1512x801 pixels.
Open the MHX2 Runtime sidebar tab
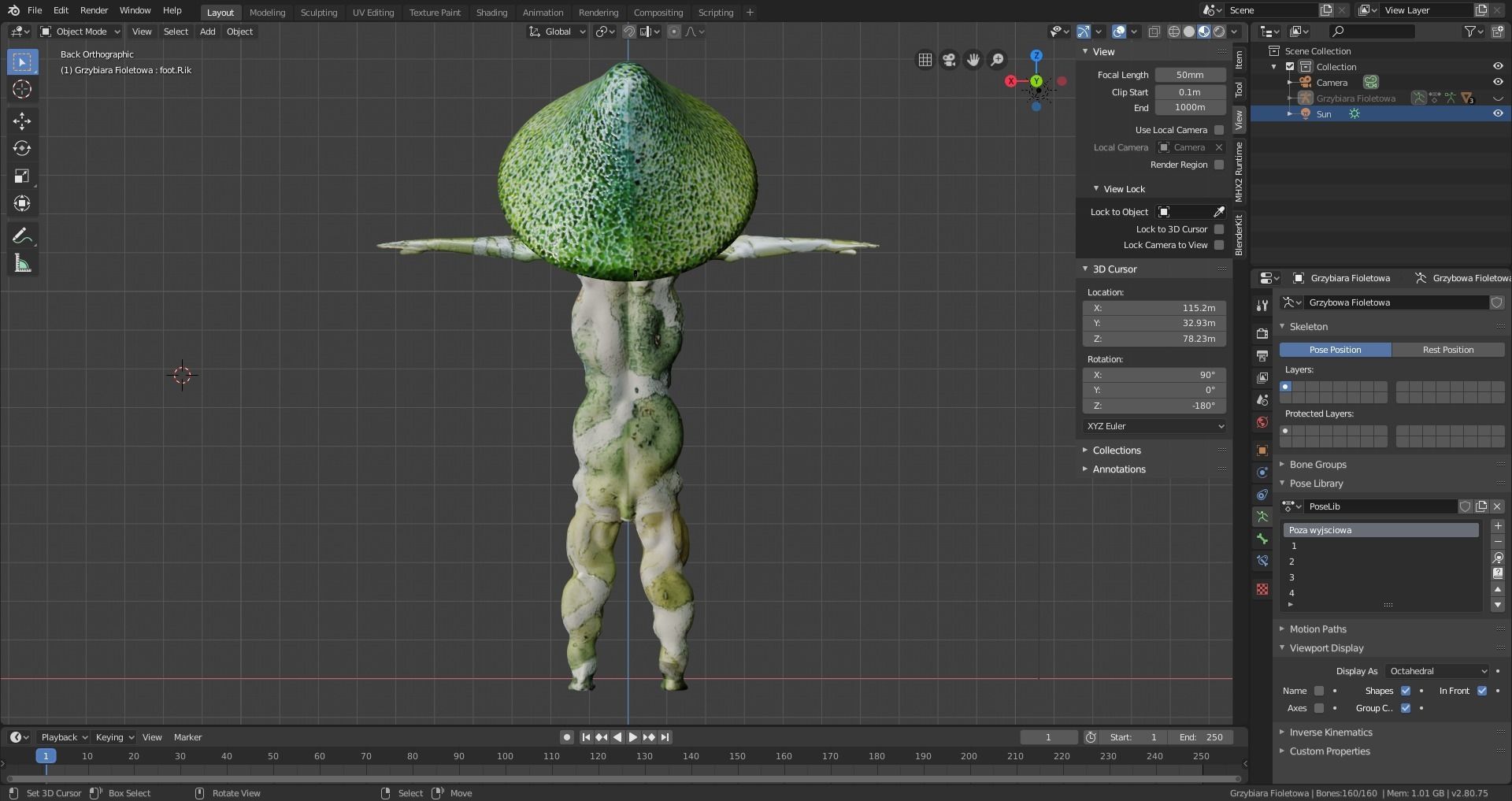[x=1239, y=172]
